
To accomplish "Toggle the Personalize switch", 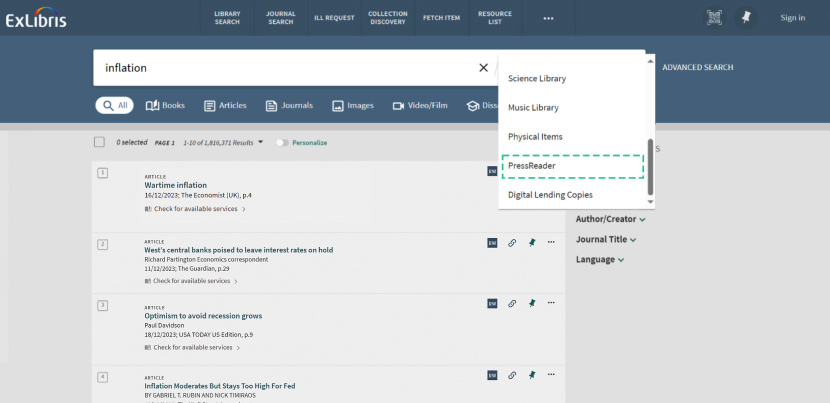I will [282, 143].
